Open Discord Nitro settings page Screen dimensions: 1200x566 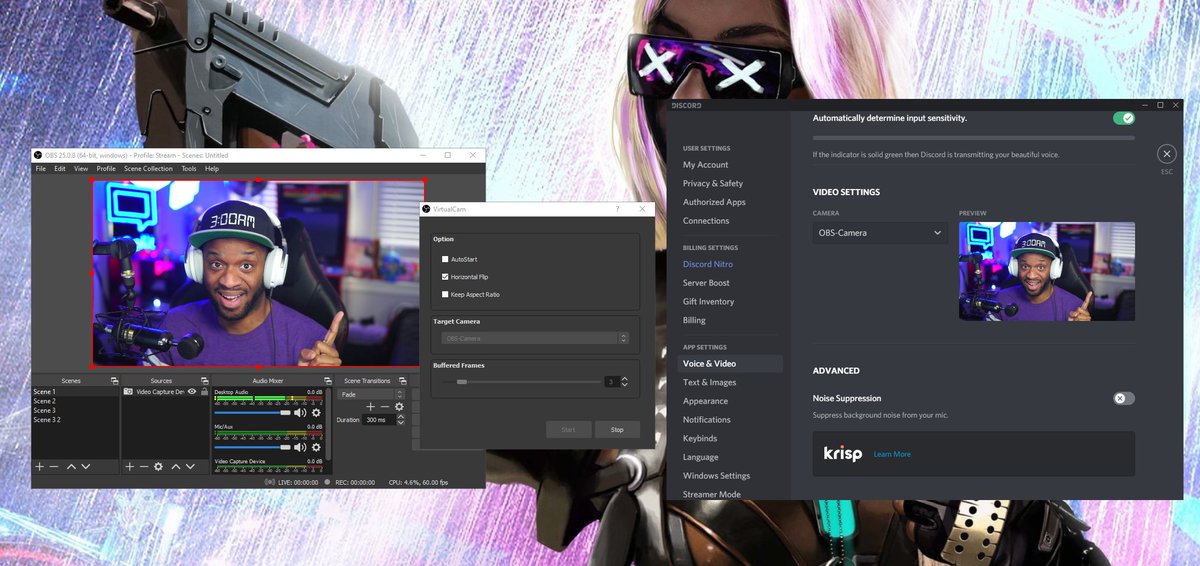(x=708, y=264)
